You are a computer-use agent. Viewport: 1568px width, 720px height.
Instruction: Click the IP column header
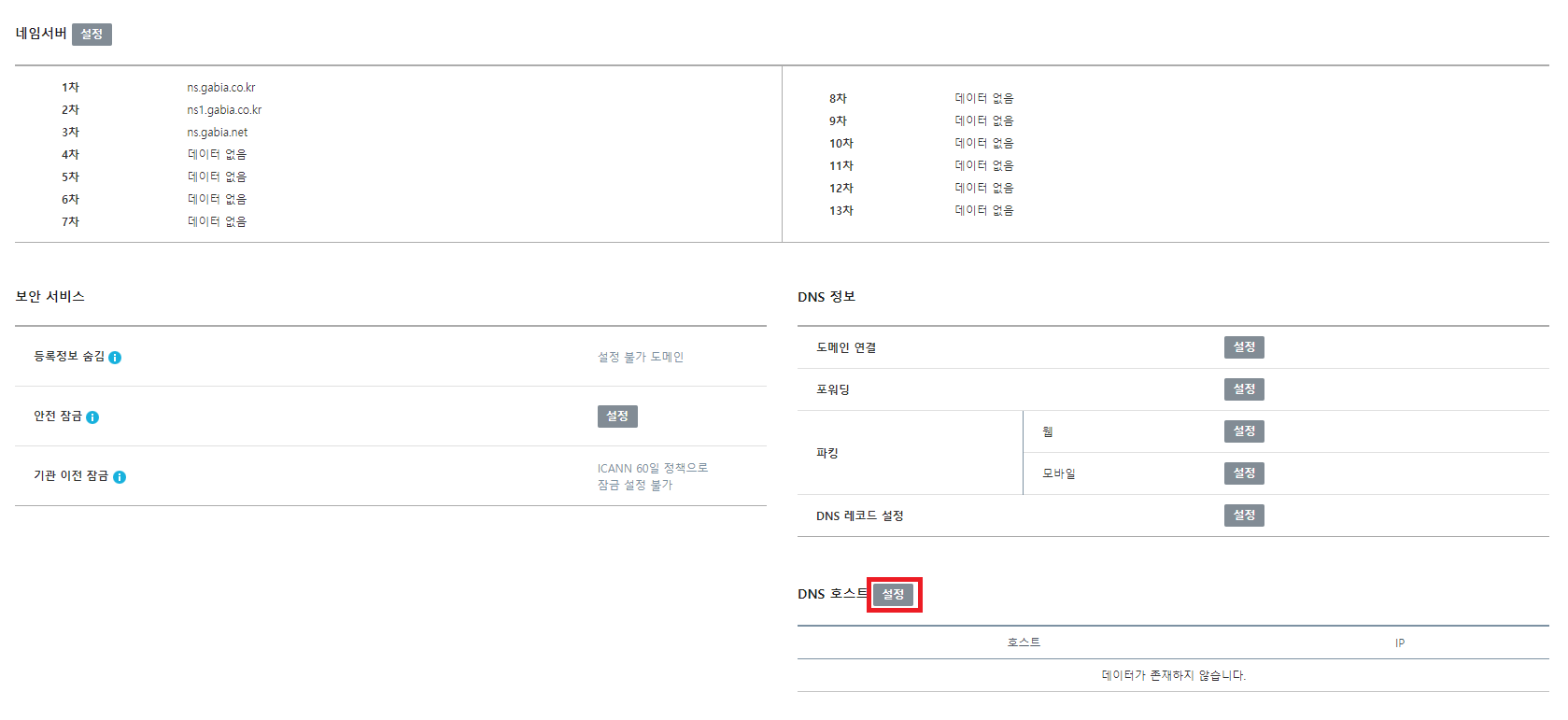point(1400,642)
